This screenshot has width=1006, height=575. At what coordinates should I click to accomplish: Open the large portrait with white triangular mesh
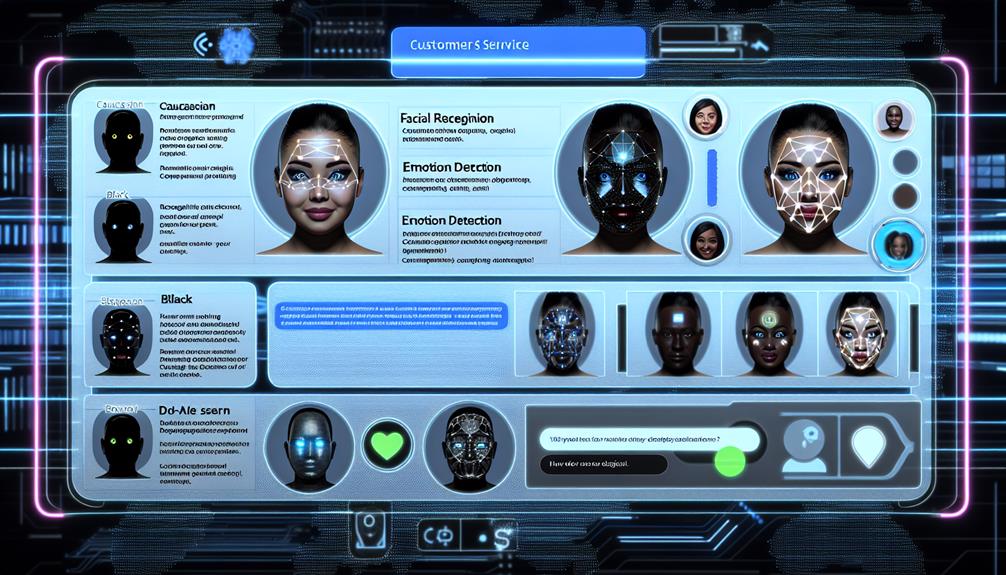[808, 180]
